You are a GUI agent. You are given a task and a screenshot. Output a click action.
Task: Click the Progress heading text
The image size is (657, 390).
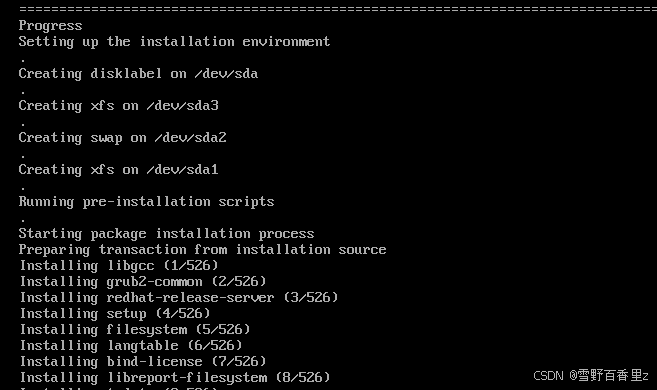50,26
